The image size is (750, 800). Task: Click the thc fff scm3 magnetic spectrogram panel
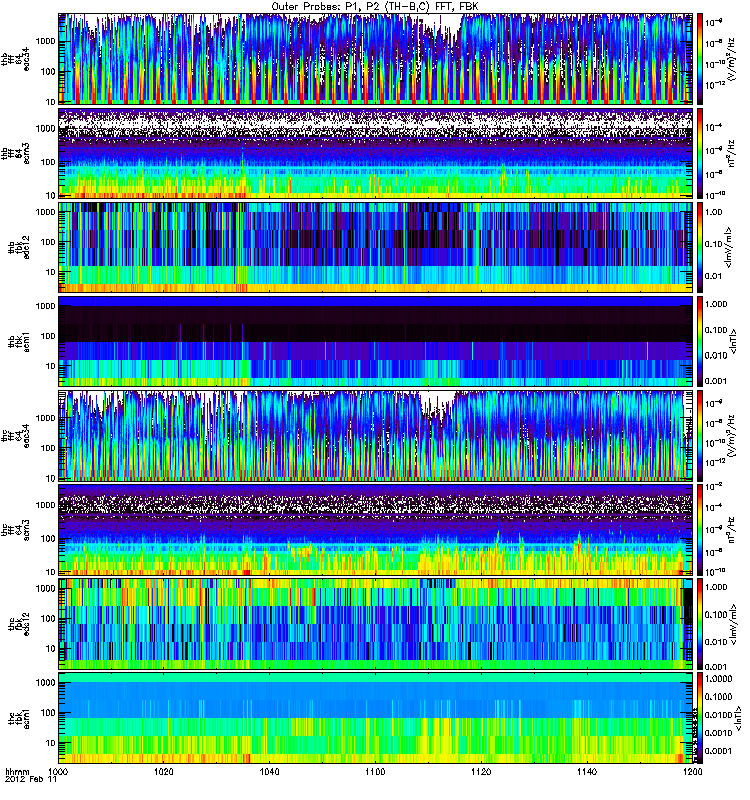pos(376,530)
